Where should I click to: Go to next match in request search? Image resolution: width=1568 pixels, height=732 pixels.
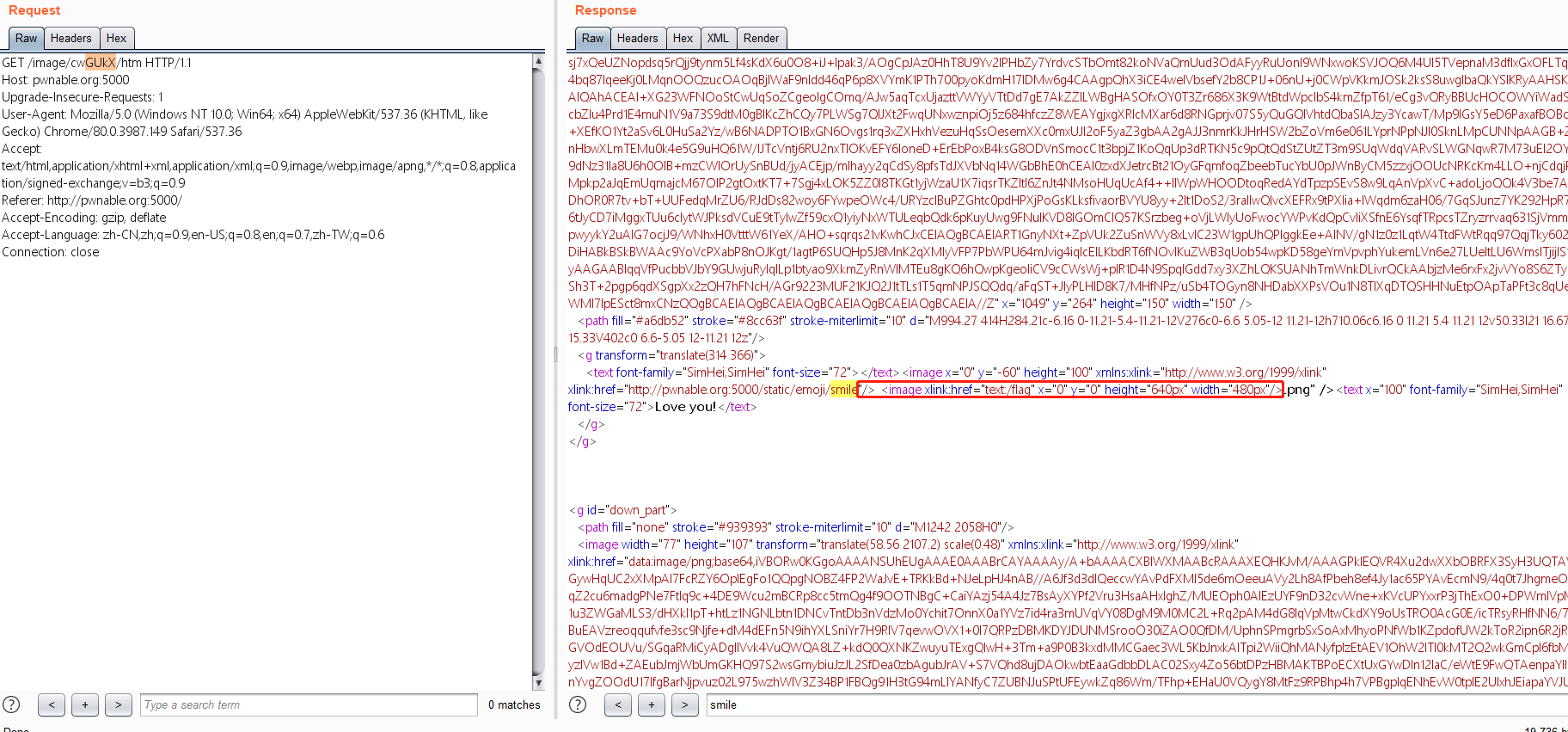pyautogui.click(x=119, y=704)
